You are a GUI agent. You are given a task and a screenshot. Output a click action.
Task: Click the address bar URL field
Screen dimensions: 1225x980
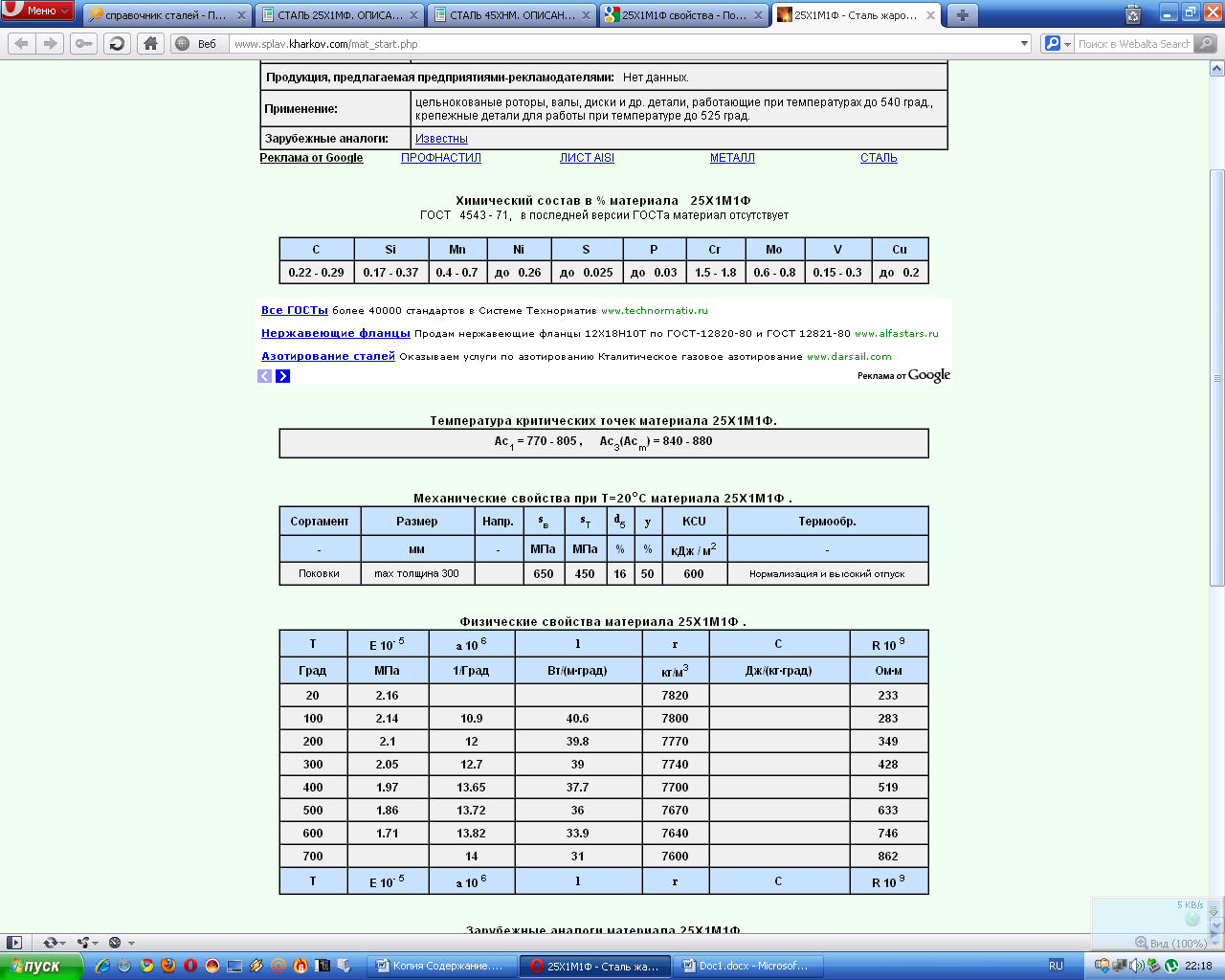click(x=622, y=44)
